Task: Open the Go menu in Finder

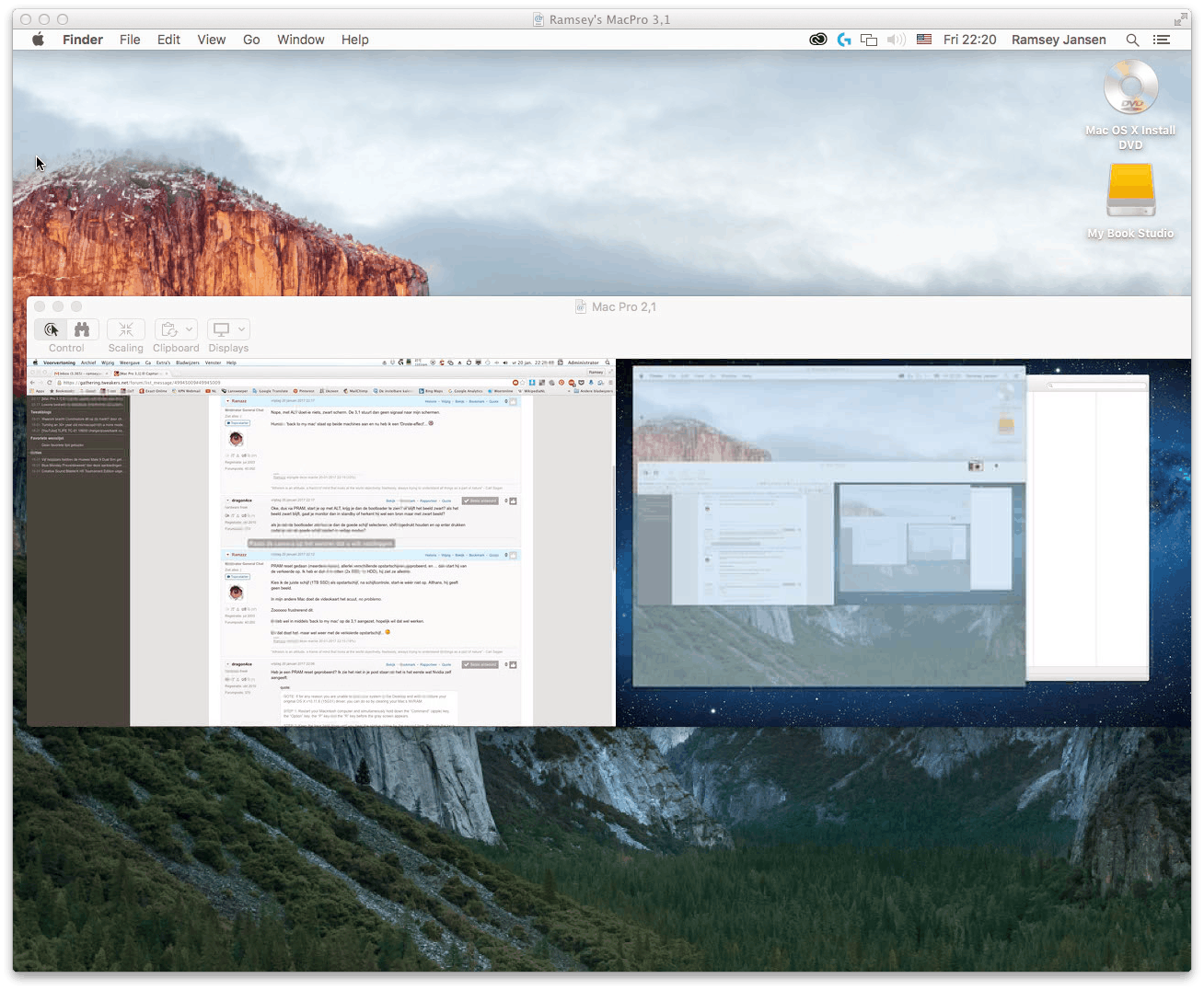Action: click(251, 40)
